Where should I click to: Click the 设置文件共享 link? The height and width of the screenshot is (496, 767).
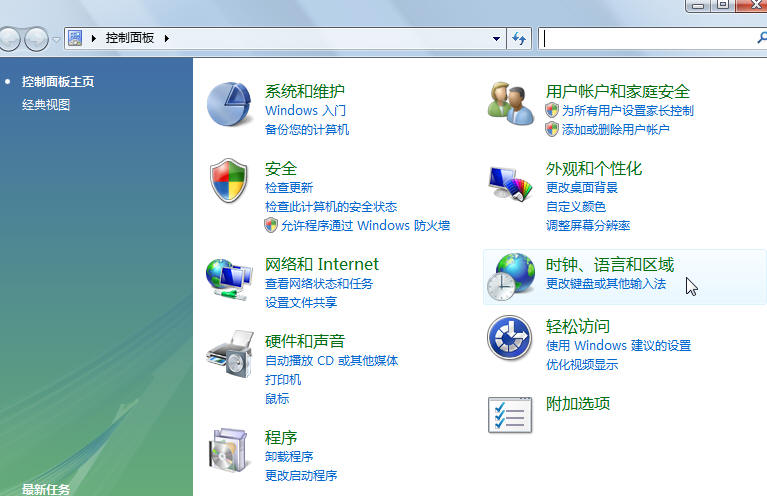pyautogui.click(x=301, y=303)
